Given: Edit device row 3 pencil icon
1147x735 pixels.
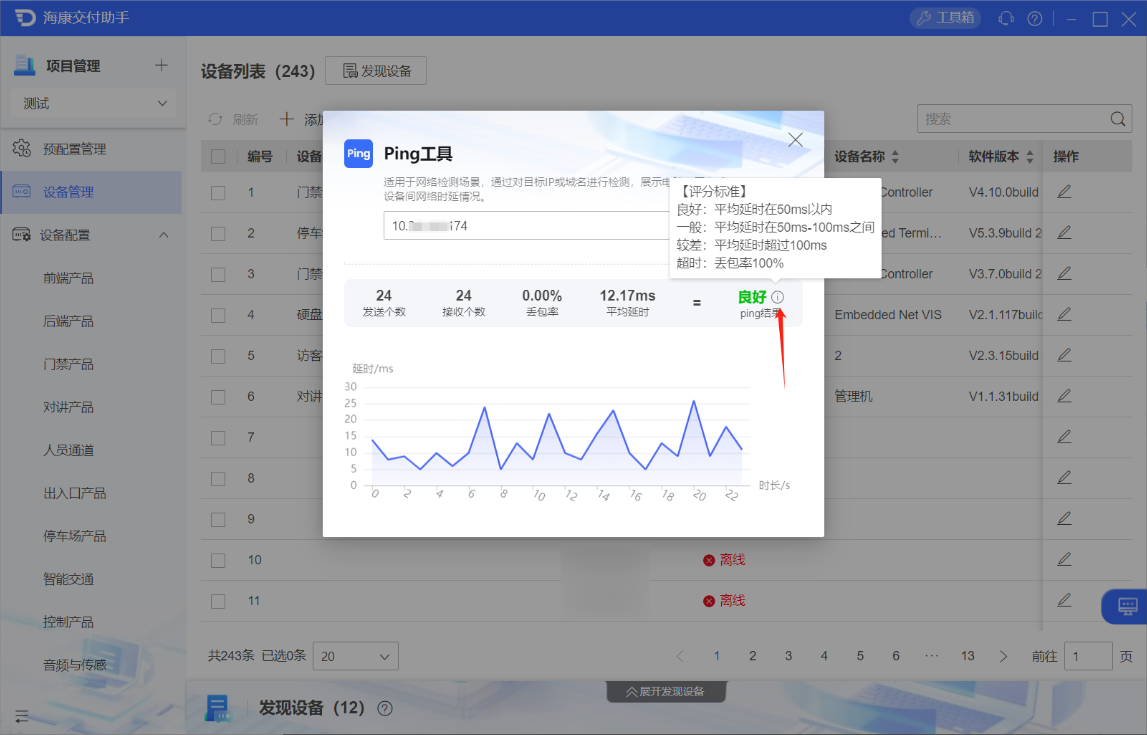Looking at the screenshot, I should click(1064, 274).
